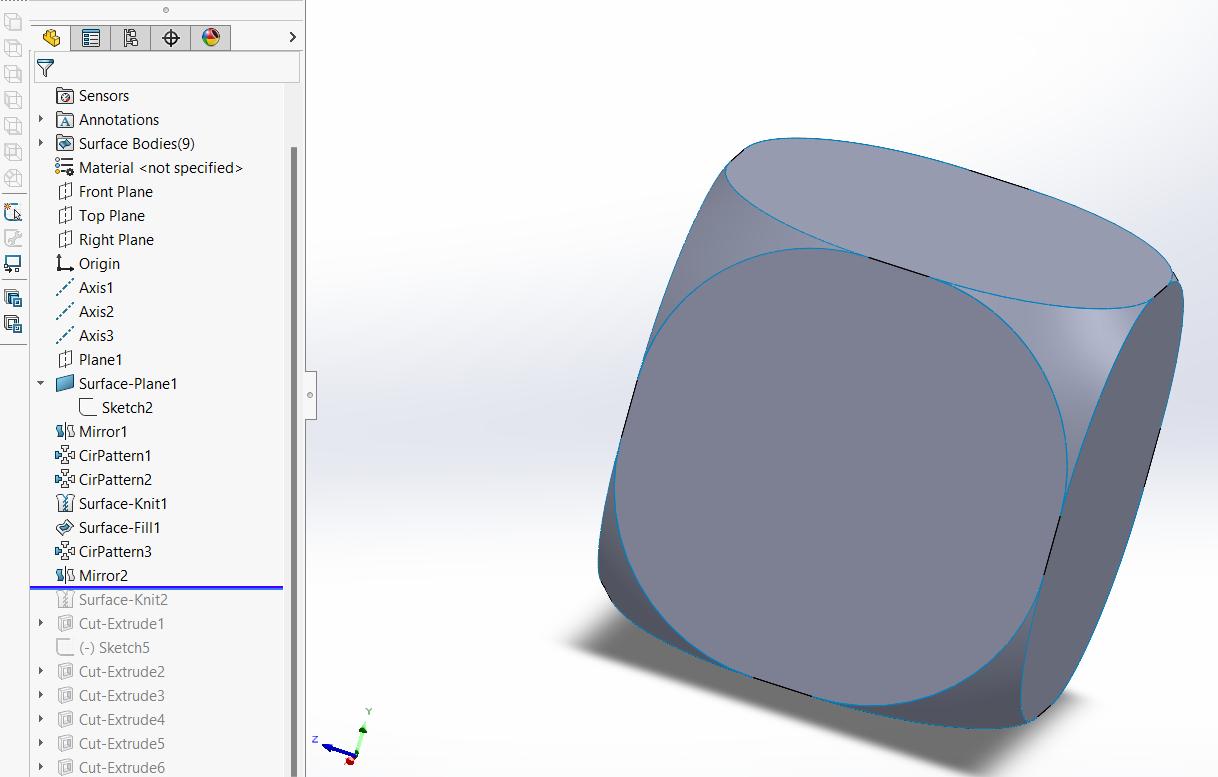Select the CirPattern3 feature
The height and width of the screenshot is (777, 1218).
coord(104,552)
